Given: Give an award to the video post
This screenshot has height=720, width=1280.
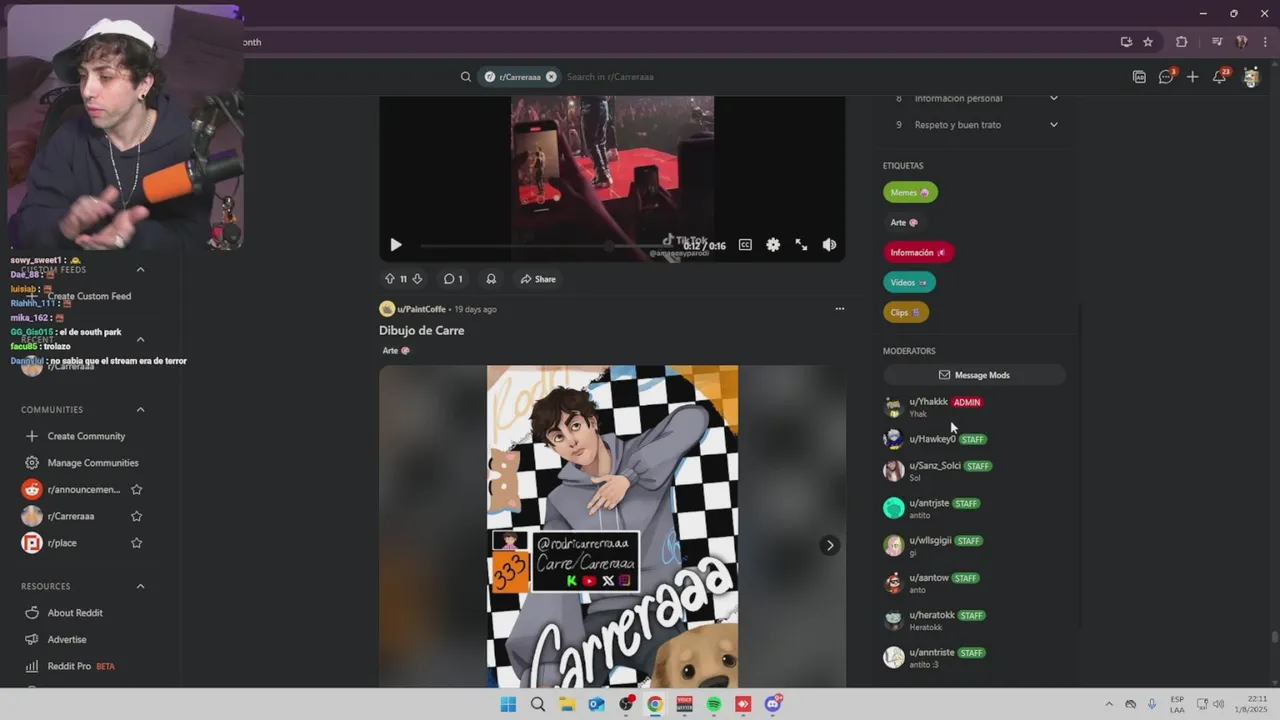Looking at the screenshot, I should pos(491,279).
